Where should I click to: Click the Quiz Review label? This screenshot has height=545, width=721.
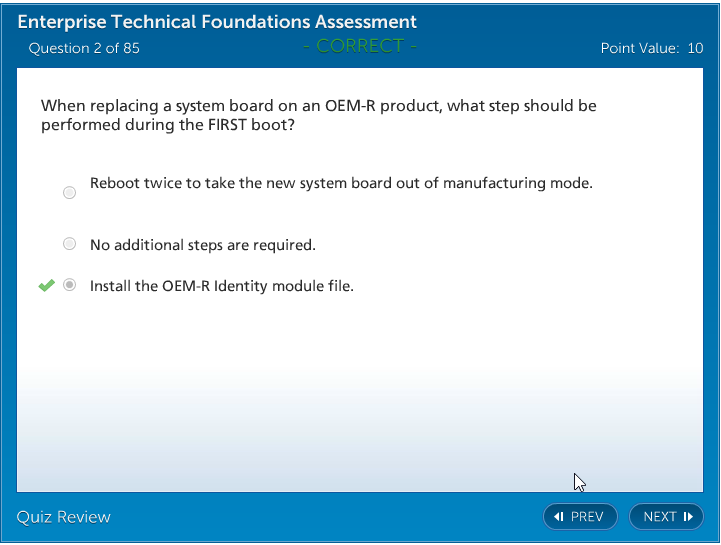pyautogui.click(x=64, y=517)
